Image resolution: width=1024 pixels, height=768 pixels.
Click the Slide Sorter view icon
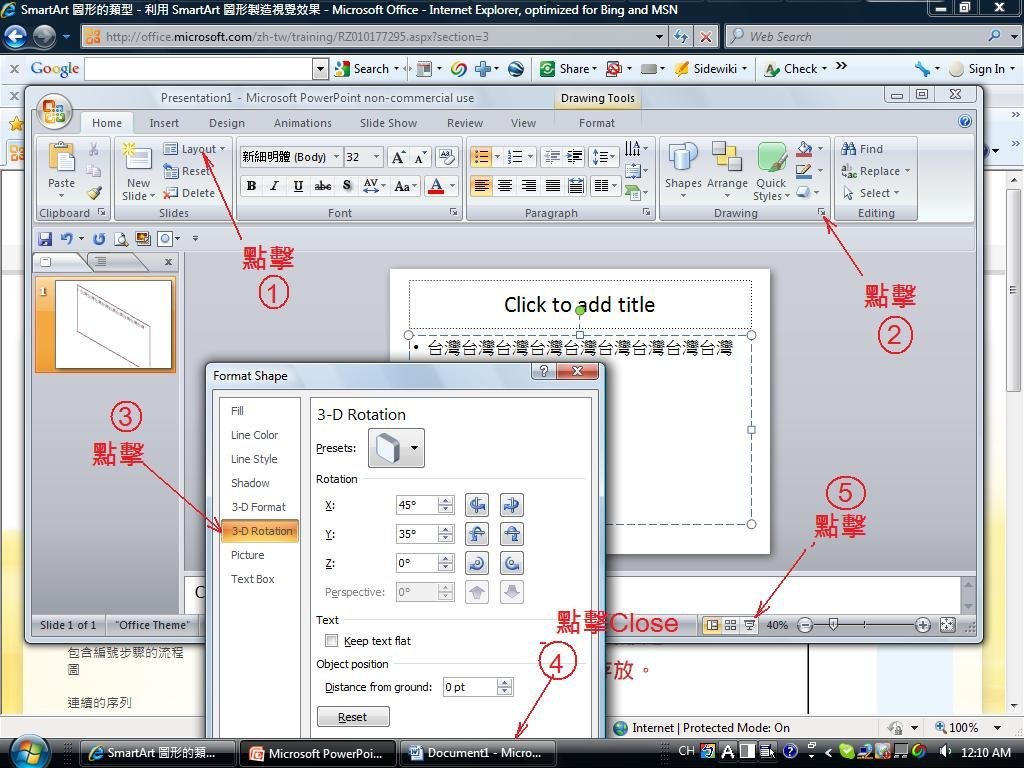coord(731,625)
